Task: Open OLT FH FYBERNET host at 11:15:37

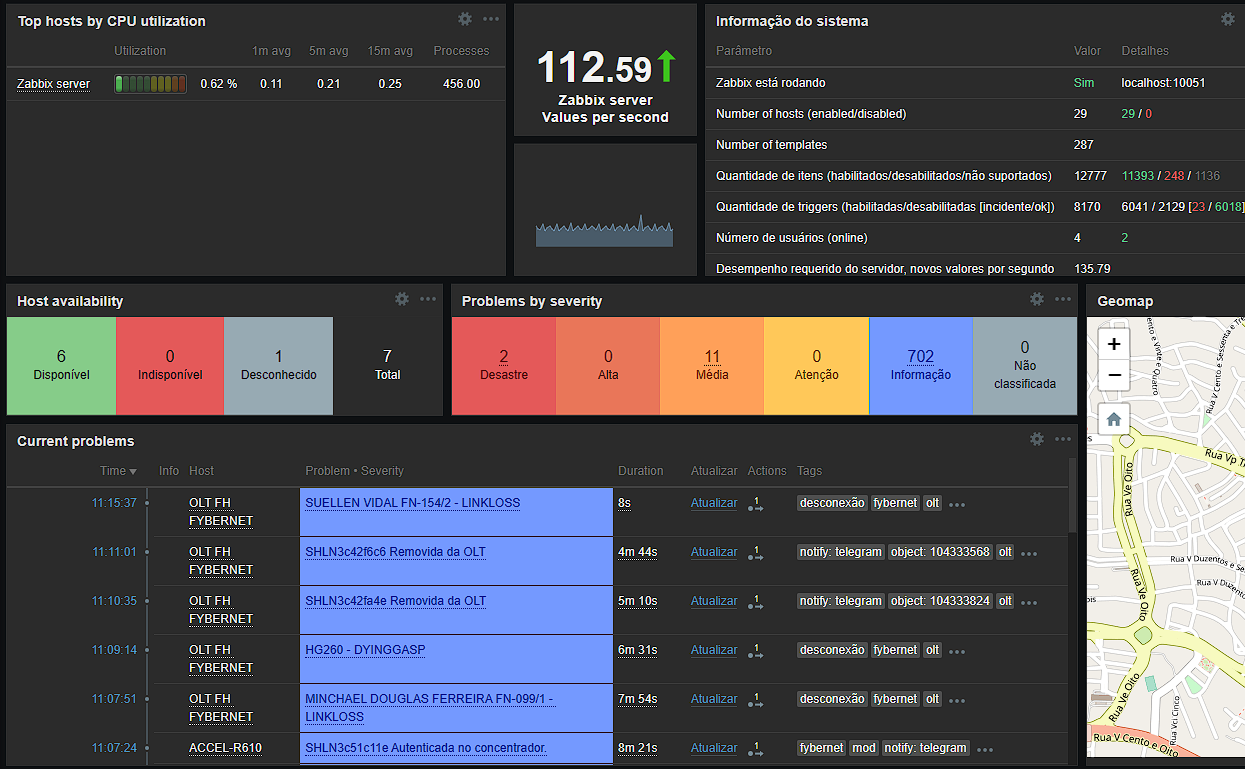Action: coord(221,512)
